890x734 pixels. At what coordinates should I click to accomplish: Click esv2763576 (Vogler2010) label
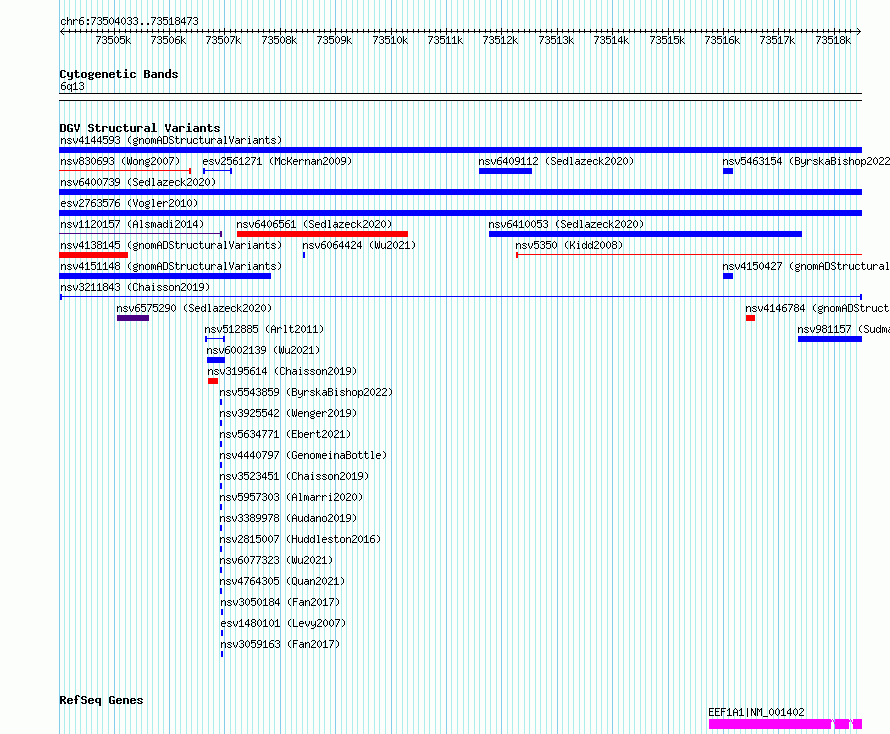point(129,203)
